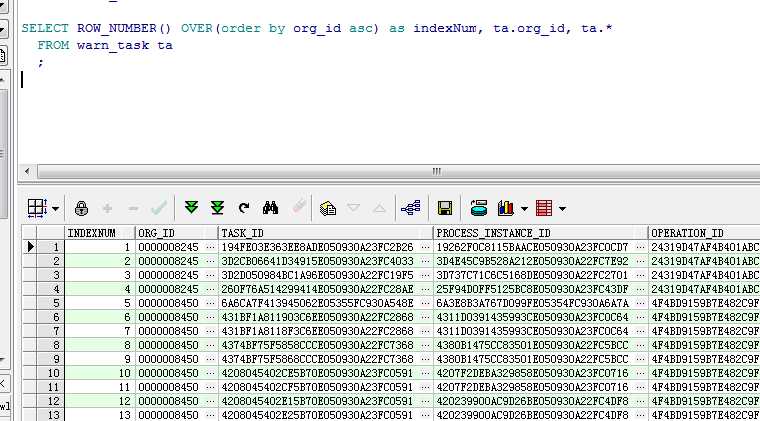Click the delete record minus icon

[x=133, y=208]
